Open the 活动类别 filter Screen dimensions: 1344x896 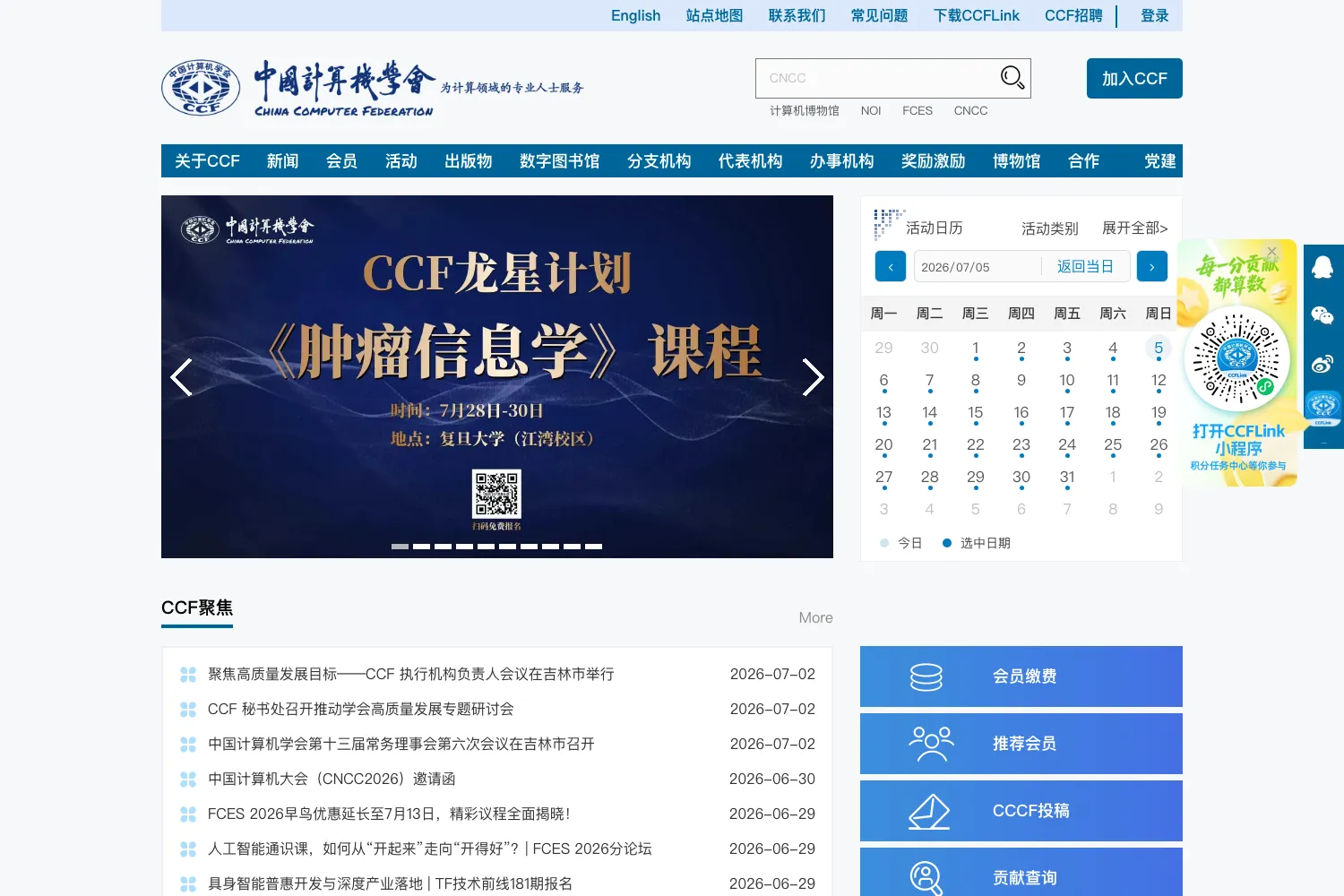(1049, 228)
